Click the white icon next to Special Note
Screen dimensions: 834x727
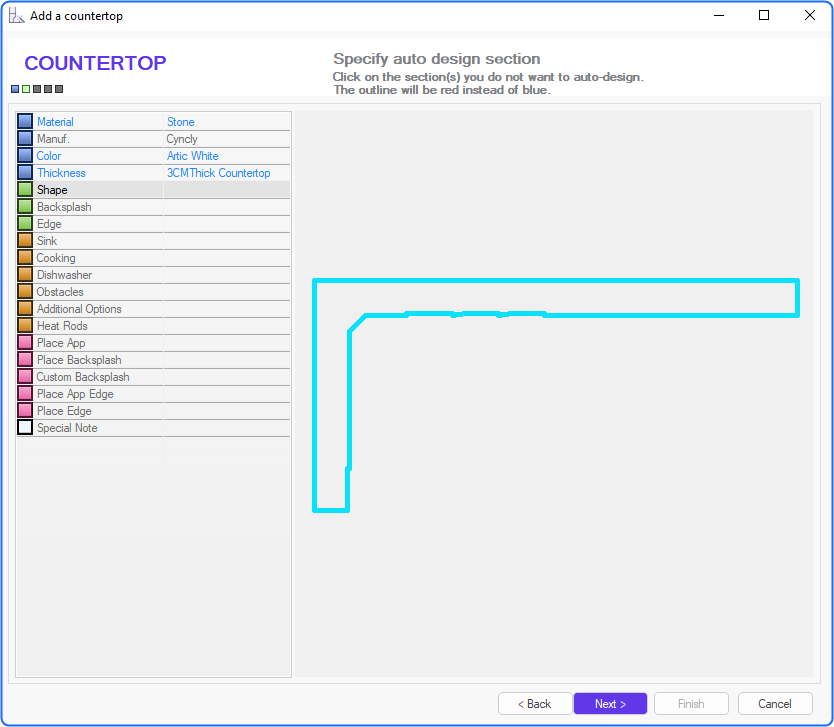[x=25, y=428]
